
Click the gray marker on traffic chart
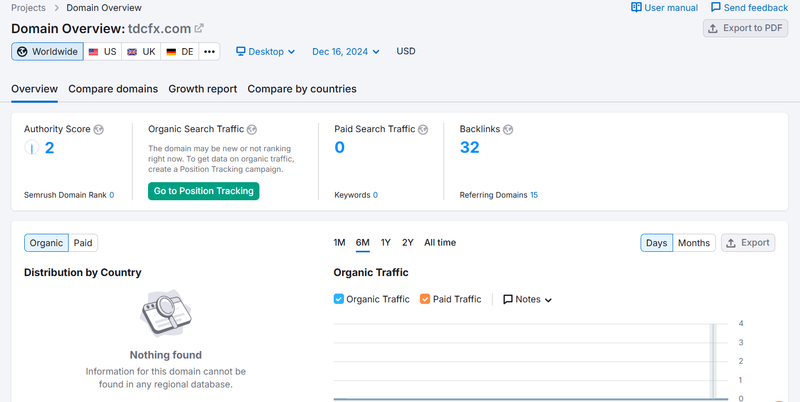pos(714,361)
